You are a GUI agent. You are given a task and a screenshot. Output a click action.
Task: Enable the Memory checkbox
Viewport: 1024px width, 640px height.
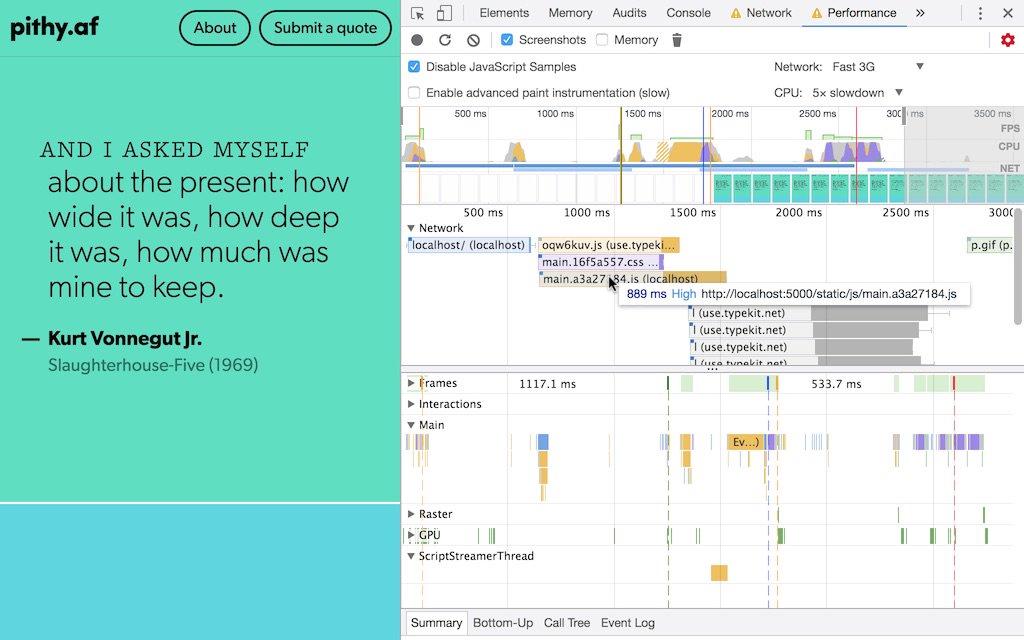(x=602, y=40)
